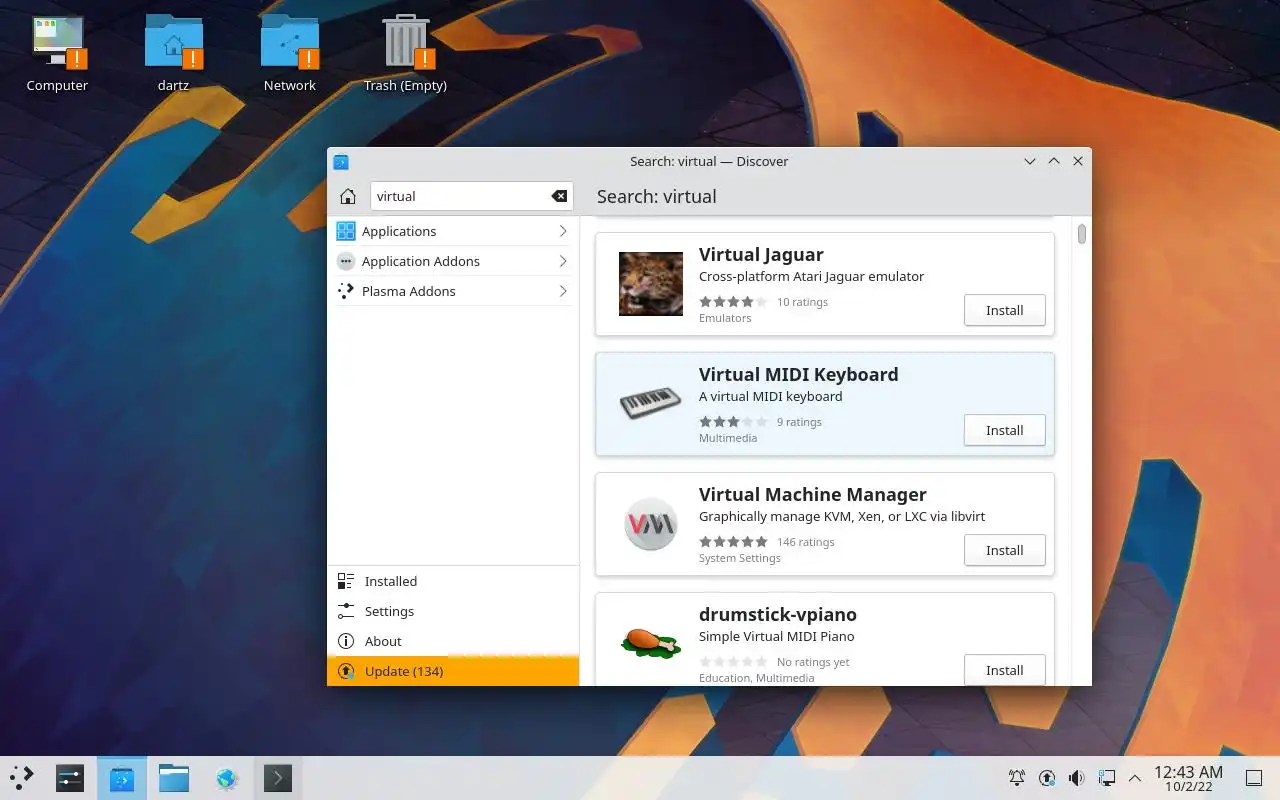Screen dimensions: 1280x800
Task: Open notifications bell in system tray
Action: point(1017,778)
